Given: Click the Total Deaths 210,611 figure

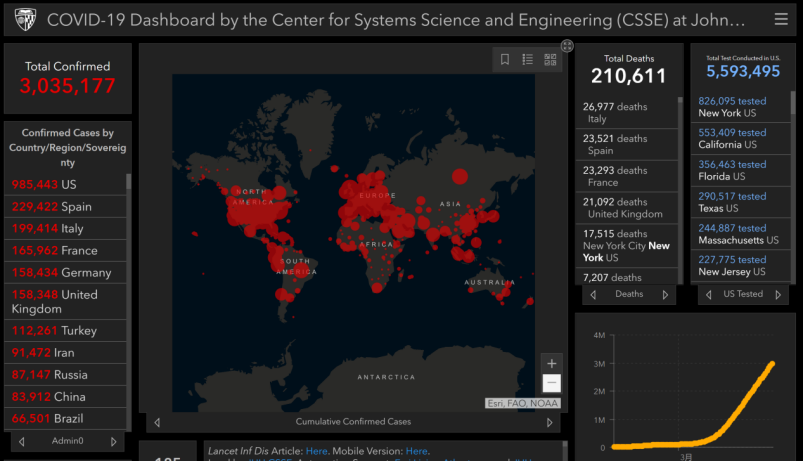Looking at the screenshot, I should coord(629,76).
